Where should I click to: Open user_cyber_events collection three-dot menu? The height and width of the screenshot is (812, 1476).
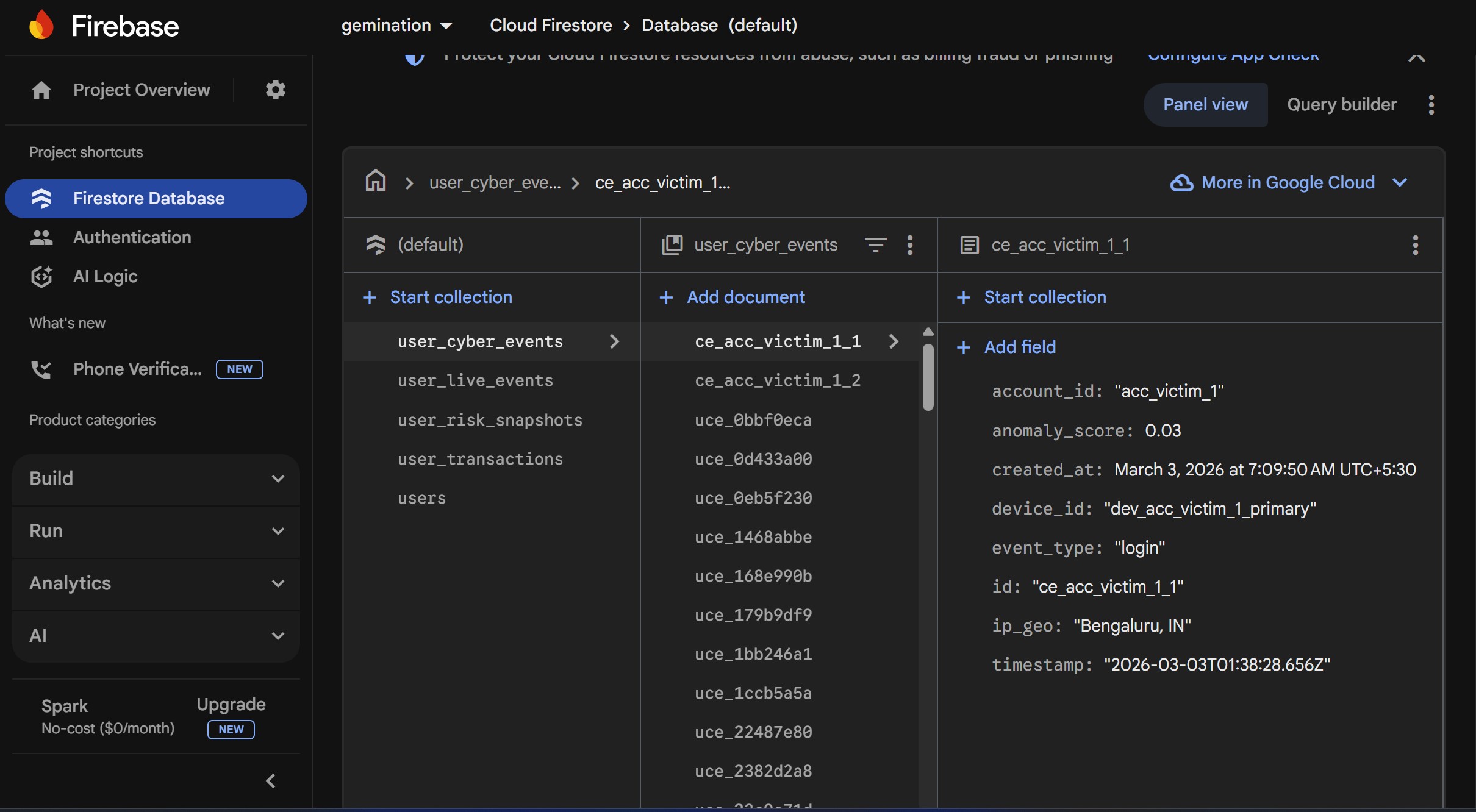pos(909,245)
